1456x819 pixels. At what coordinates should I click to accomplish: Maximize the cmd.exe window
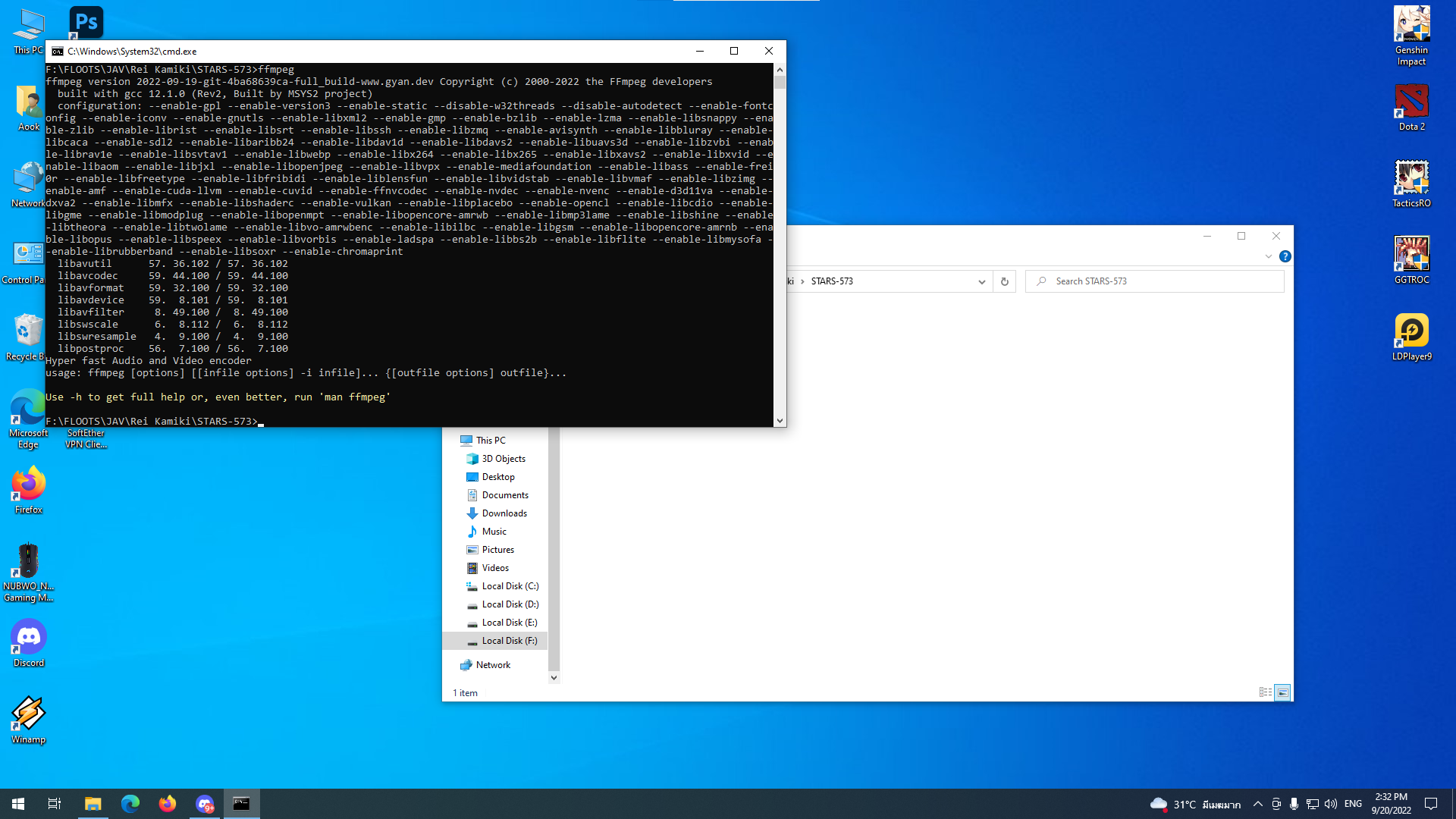pyautogui.click(x=733, y=51)
